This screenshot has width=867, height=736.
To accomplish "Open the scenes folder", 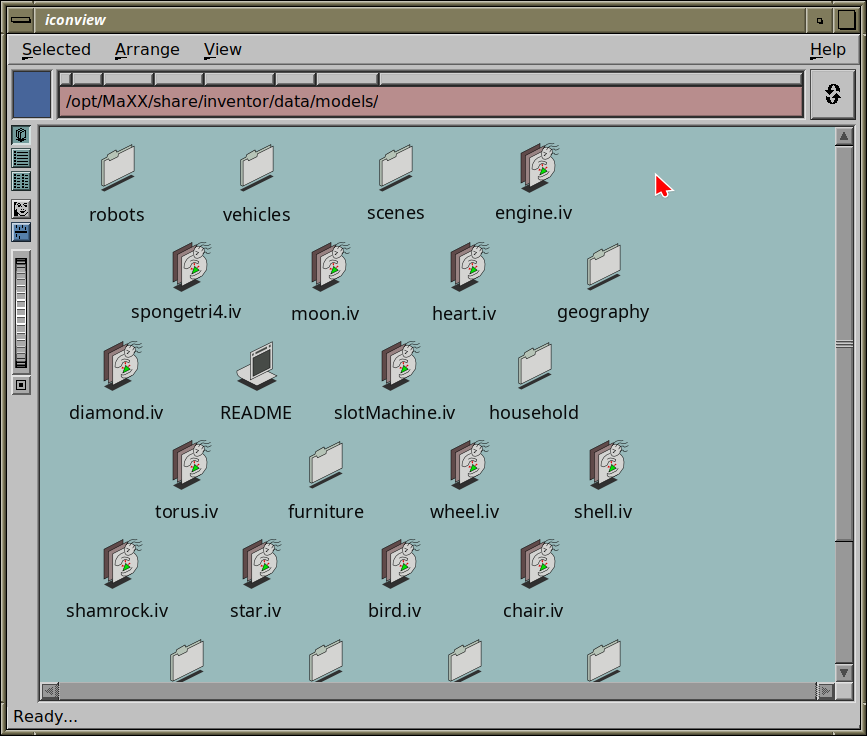I will (395, 168).
